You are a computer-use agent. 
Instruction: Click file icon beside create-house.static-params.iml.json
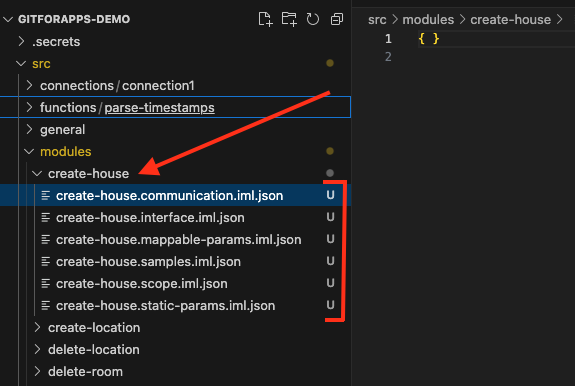tap(45, 306)
